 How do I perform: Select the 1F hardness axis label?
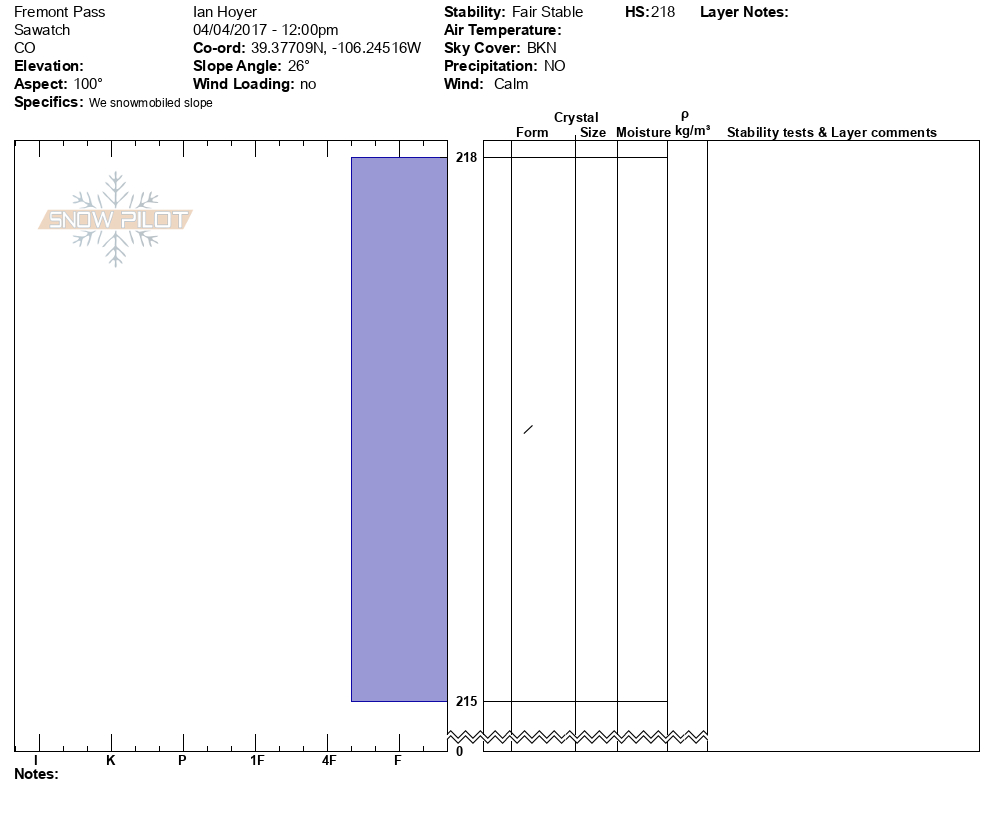tap(257, 761)
